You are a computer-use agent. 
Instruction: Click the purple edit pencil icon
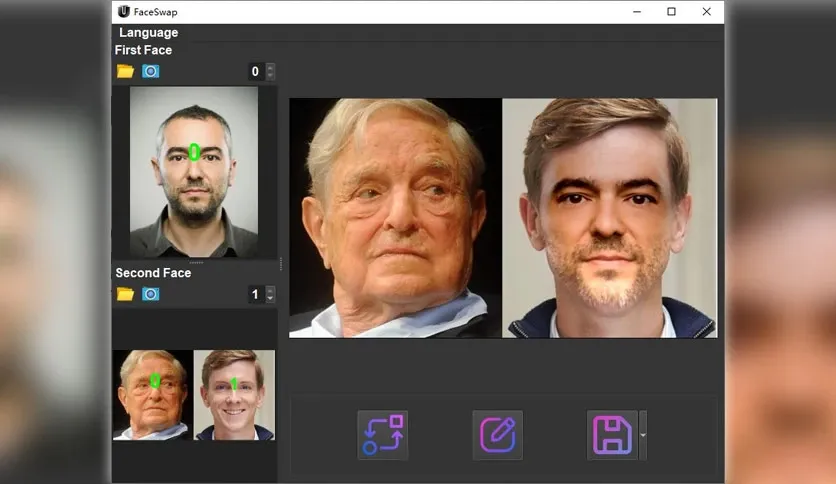(497, 435)
